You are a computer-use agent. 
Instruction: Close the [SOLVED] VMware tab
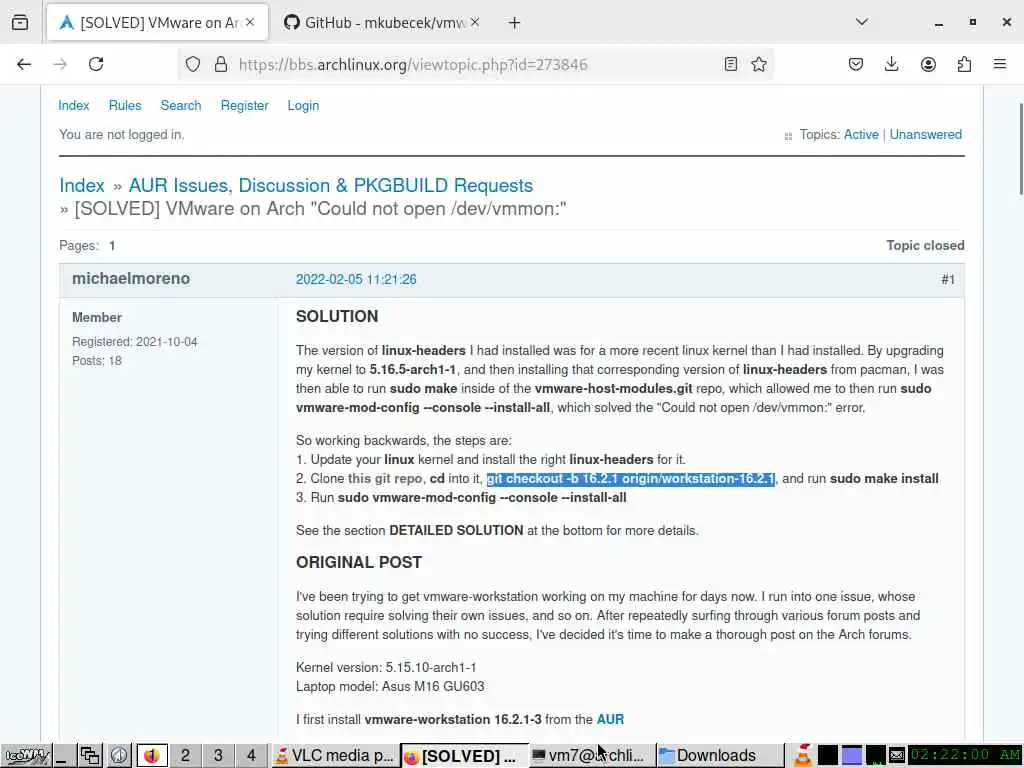click(x=250, y=22)
